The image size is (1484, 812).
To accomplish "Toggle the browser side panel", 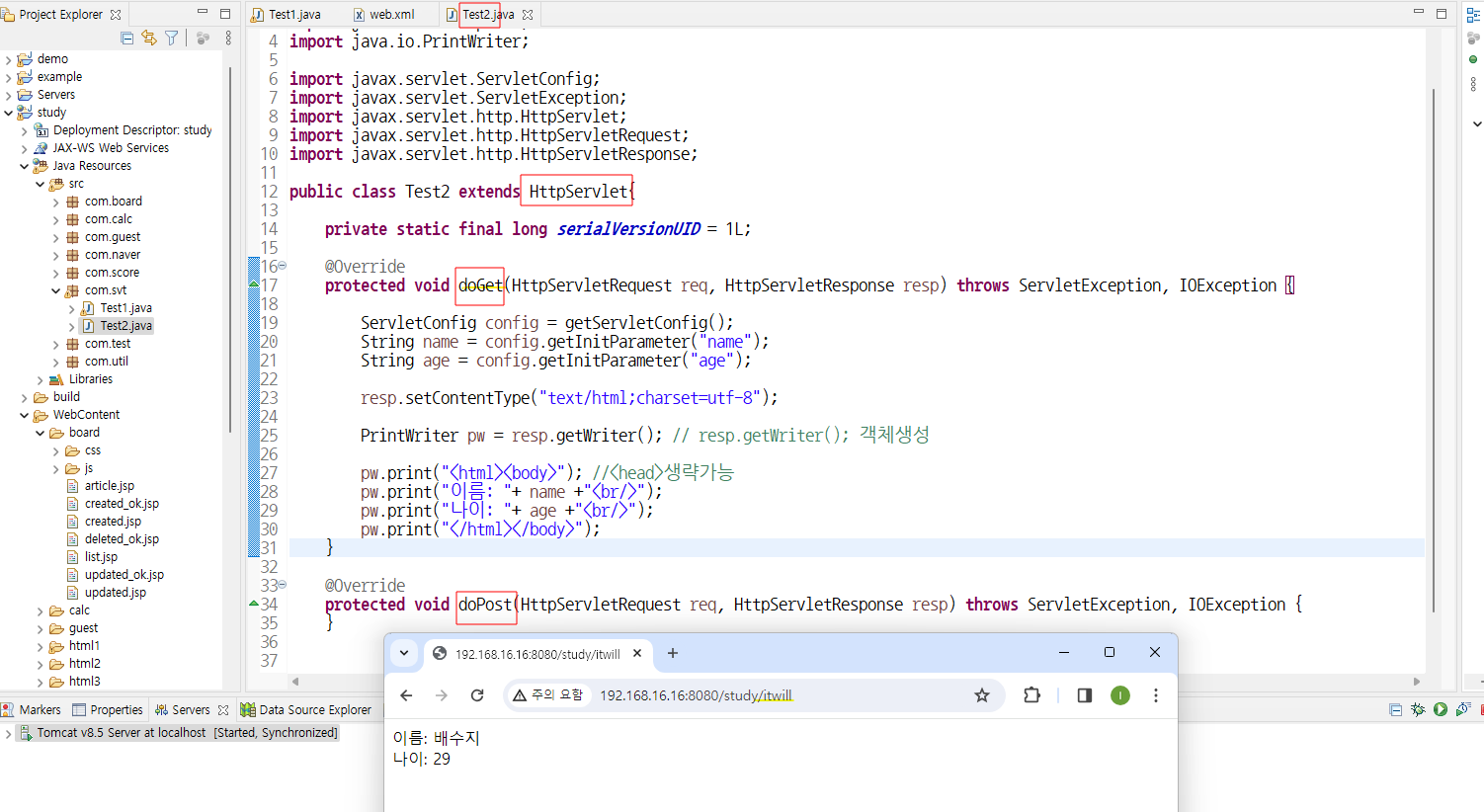I will (1084, 695).
